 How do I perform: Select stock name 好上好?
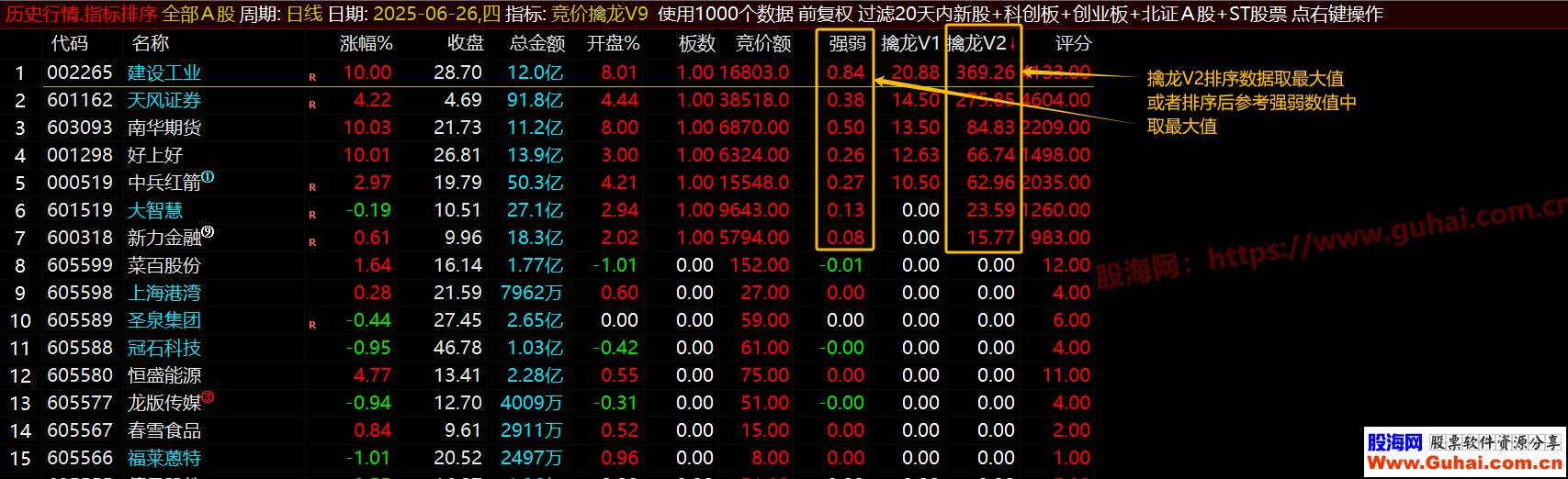[x=155, y=155]
